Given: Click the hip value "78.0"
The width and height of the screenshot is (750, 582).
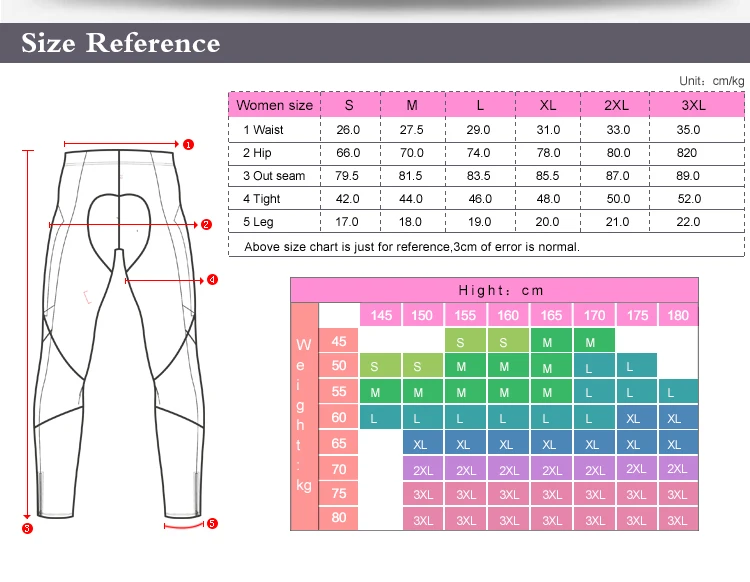Looking at the screenshot, I should point(548,153).
